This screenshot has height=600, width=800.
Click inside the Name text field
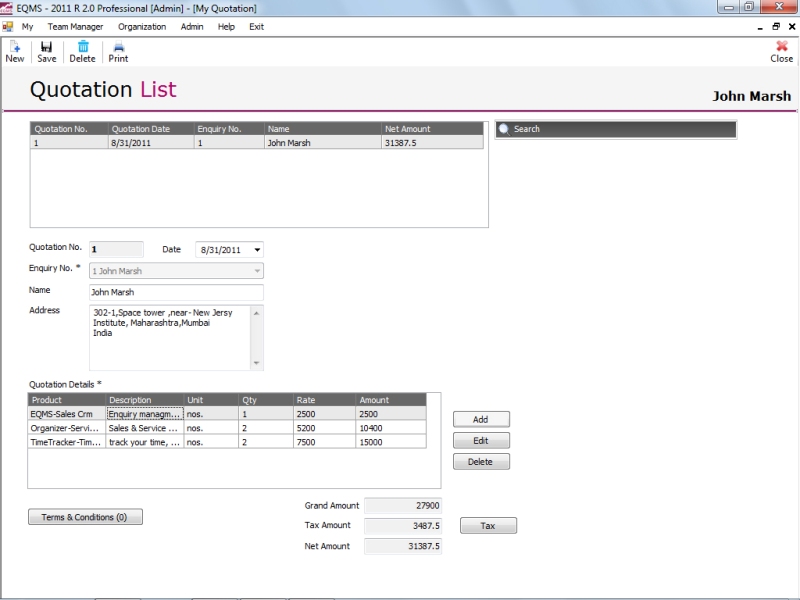(175, 292)
